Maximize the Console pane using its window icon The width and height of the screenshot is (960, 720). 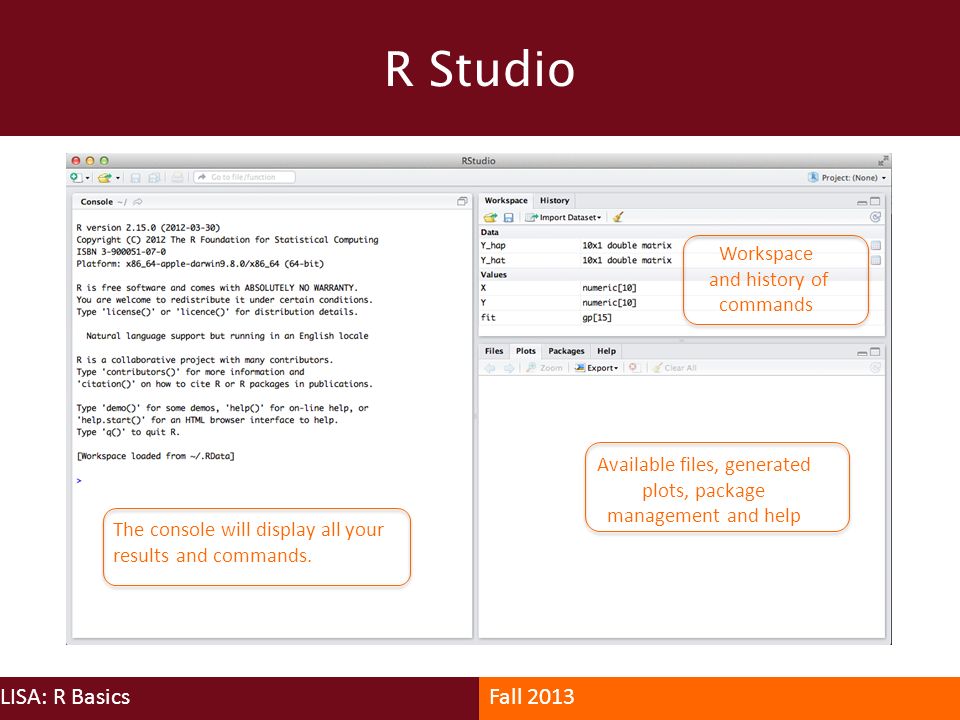pyautogui.click(x=462, y=201)
